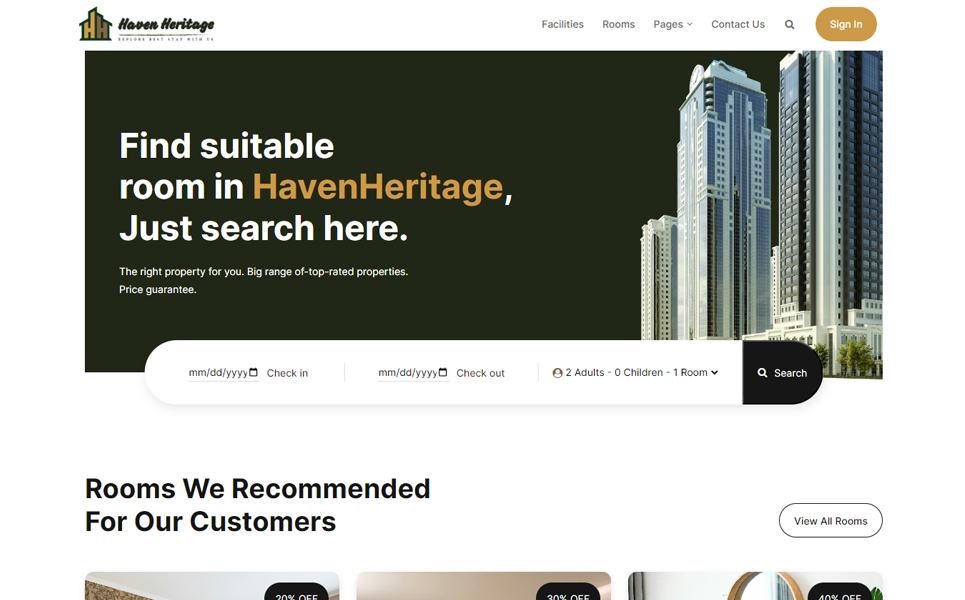Image resolution: width=965 pixels, height=600 pixels.
Task: Click the black Search button
Action: click(x=782, y=373)
